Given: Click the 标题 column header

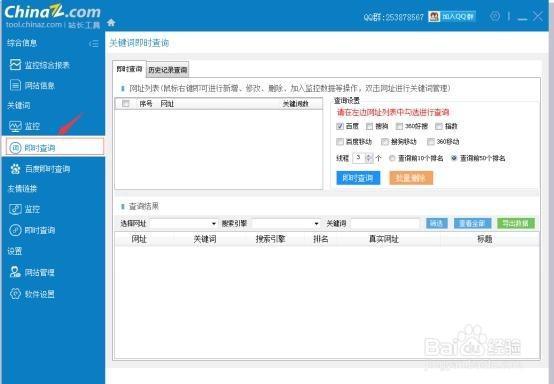Looking at the screenshot, I should click(x=484, y=239).
